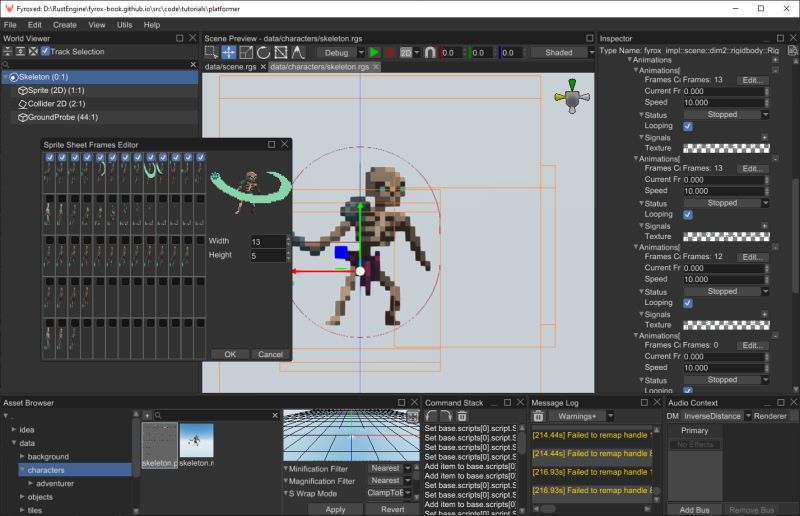Clear the World Viewer search filter
The width and height of the screenshot is (800, 516).
click(193, 64)
